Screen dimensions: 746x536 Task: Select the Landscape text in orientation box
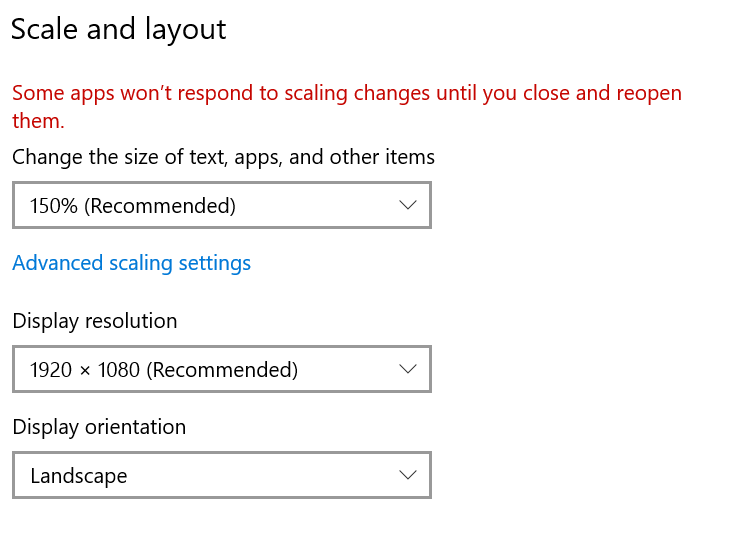point(79,476)
